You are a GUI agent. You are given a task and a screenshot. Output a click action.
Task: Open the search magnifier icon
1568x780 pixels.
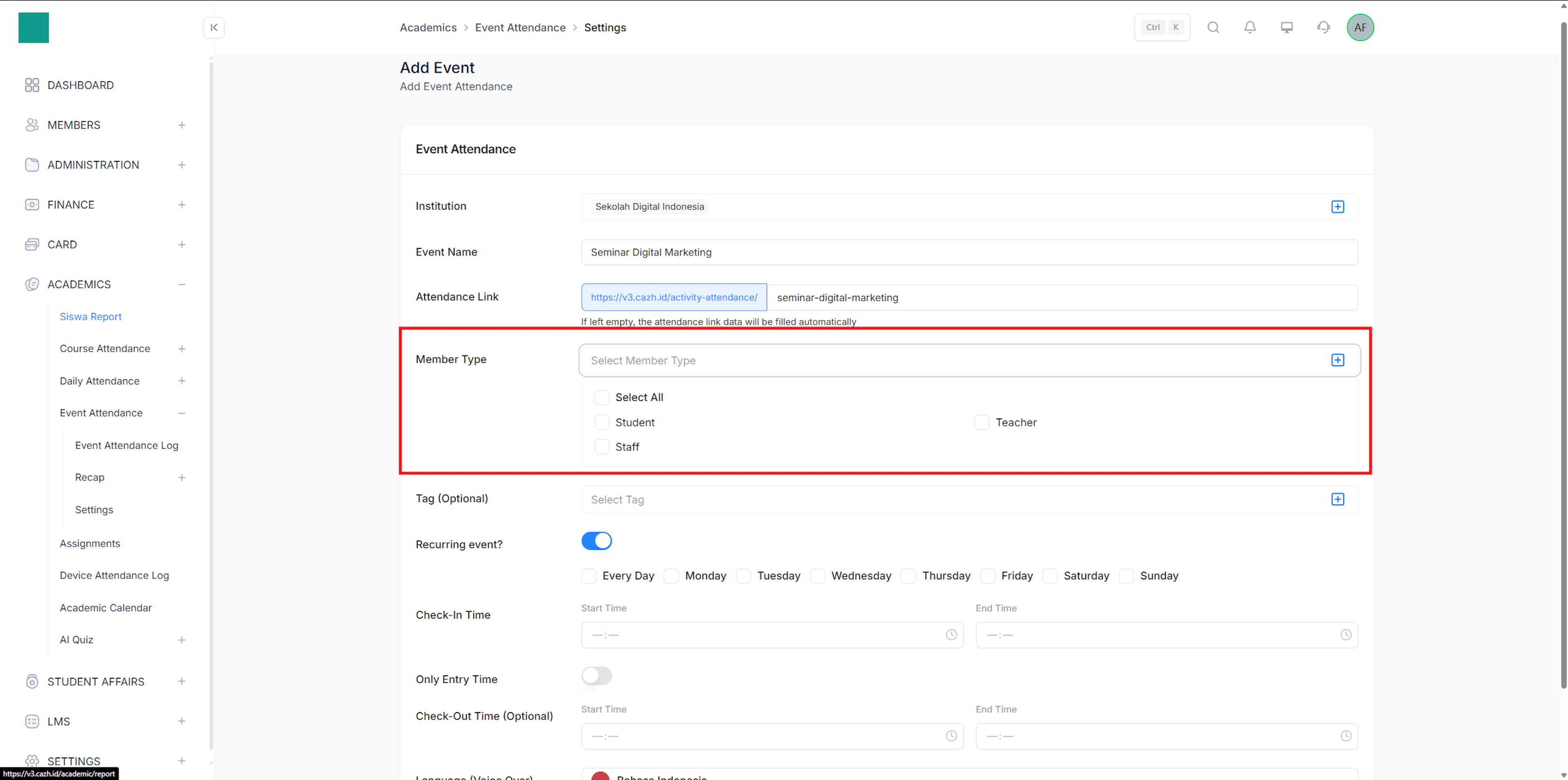(1213, 27)
